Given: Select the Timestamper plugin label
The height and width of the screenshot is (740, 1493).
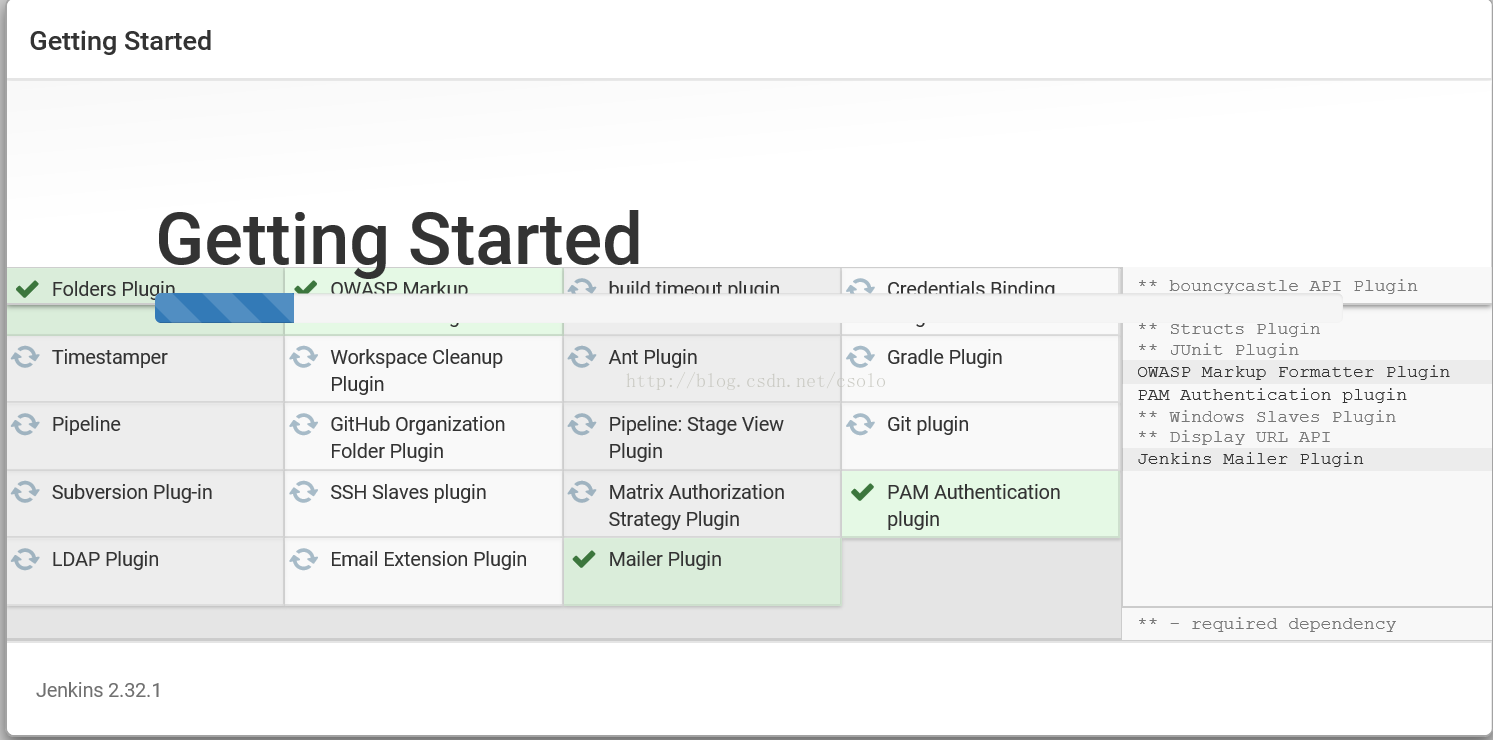Looking at the screenshot, I should click(x=110, y=357).
